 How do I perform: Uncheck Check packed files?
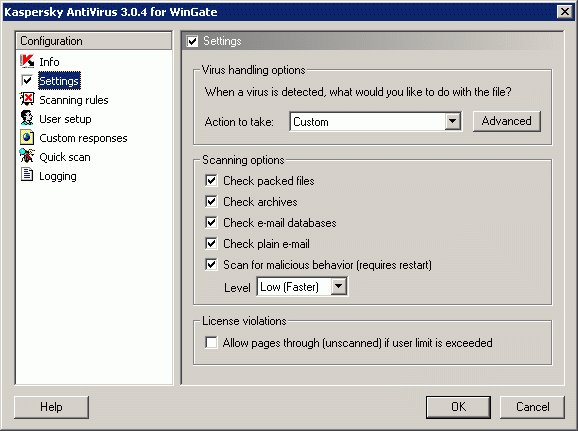pos(211,181)
